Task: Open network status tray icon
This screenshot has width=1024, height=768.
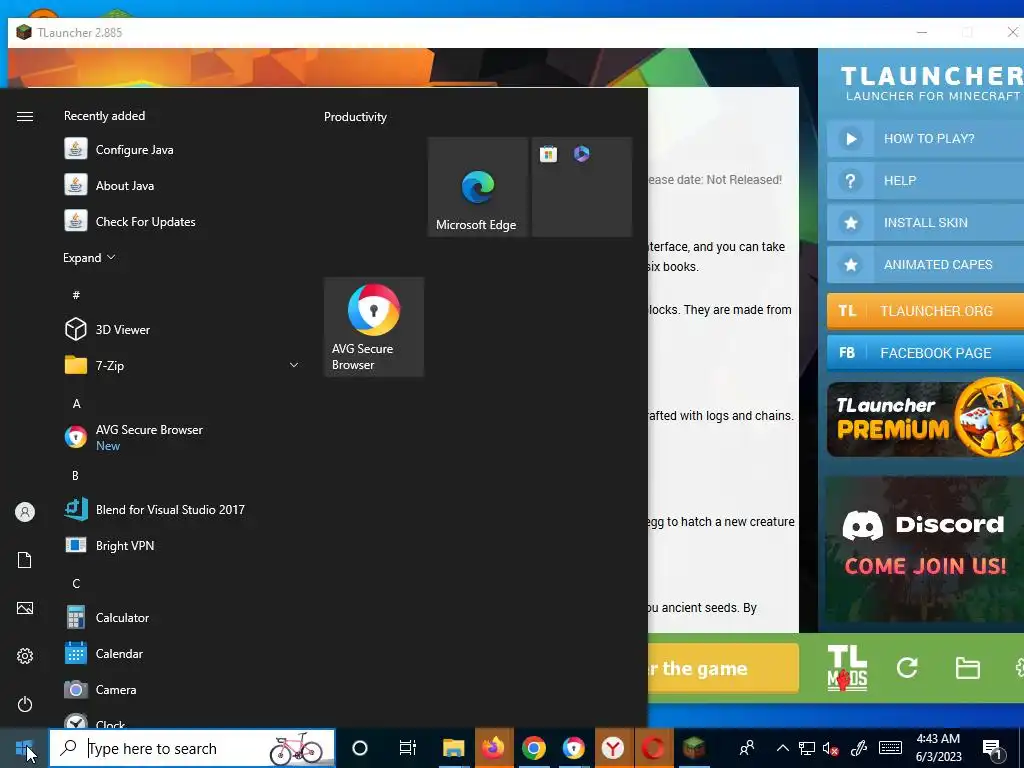Action: [807, 748]
